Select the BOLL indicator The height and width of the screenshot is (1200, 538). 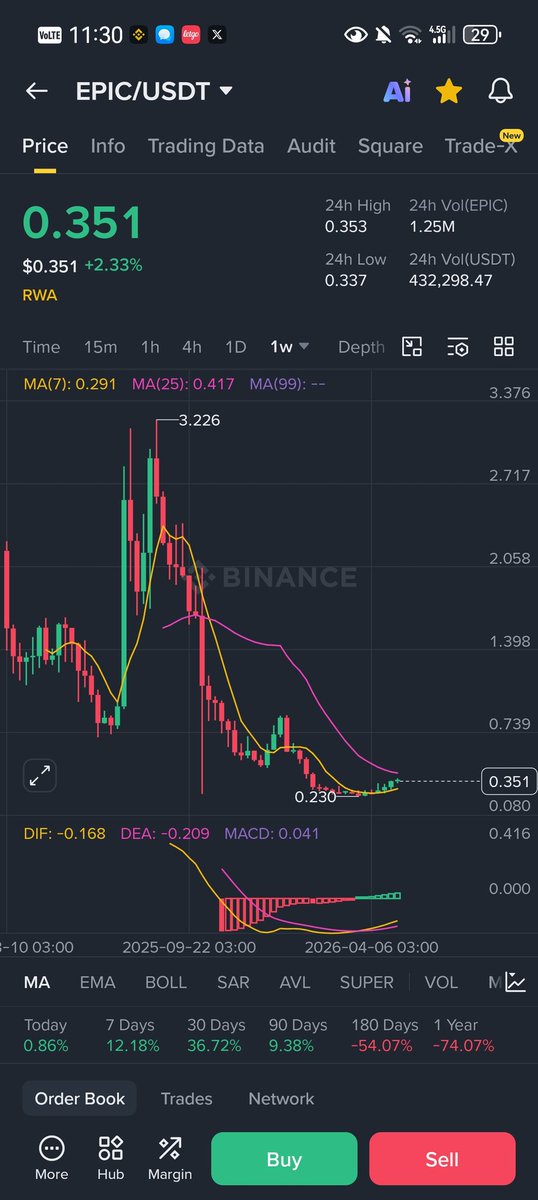(x=166, y=982)
